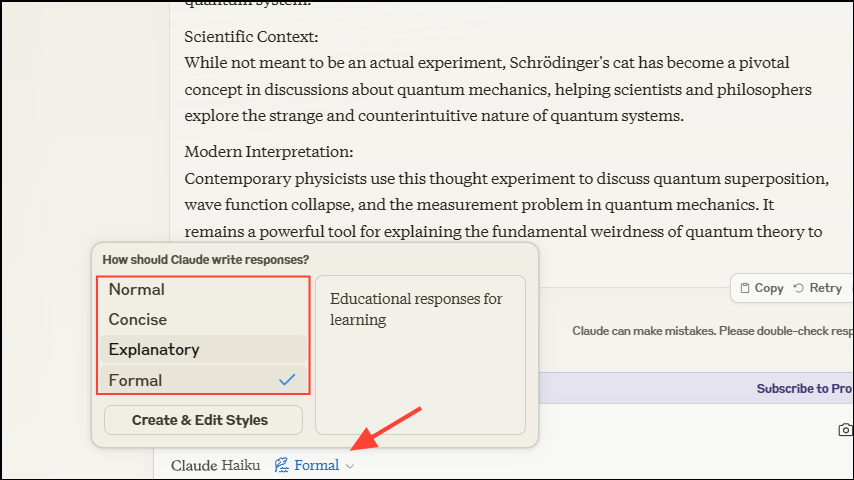Click the Scientific Context heading
Screen dimensions: 854x480
point(251,37)
